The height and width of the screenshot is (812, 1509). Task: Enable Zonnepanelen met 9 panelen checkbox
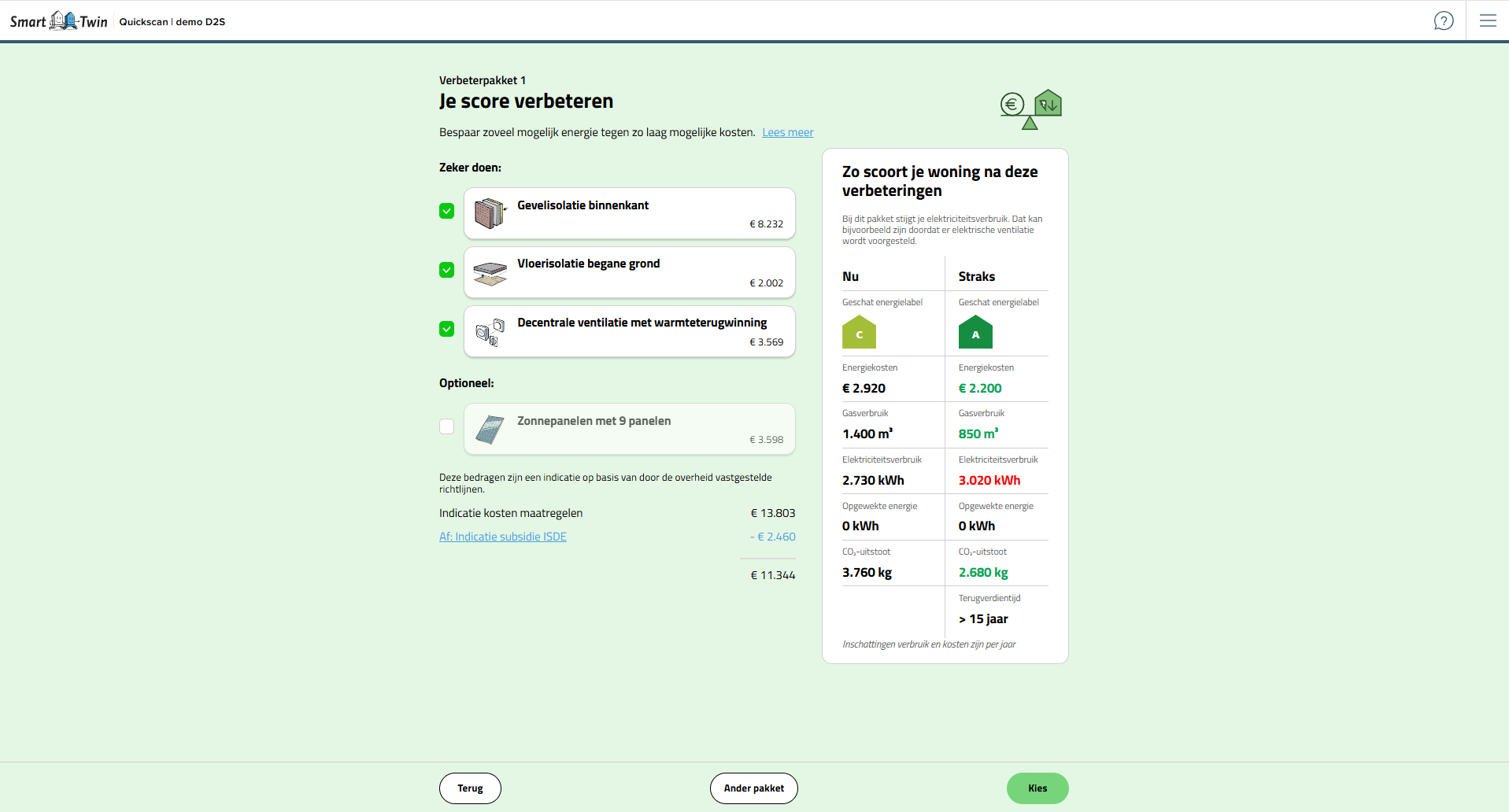point(446,426)
